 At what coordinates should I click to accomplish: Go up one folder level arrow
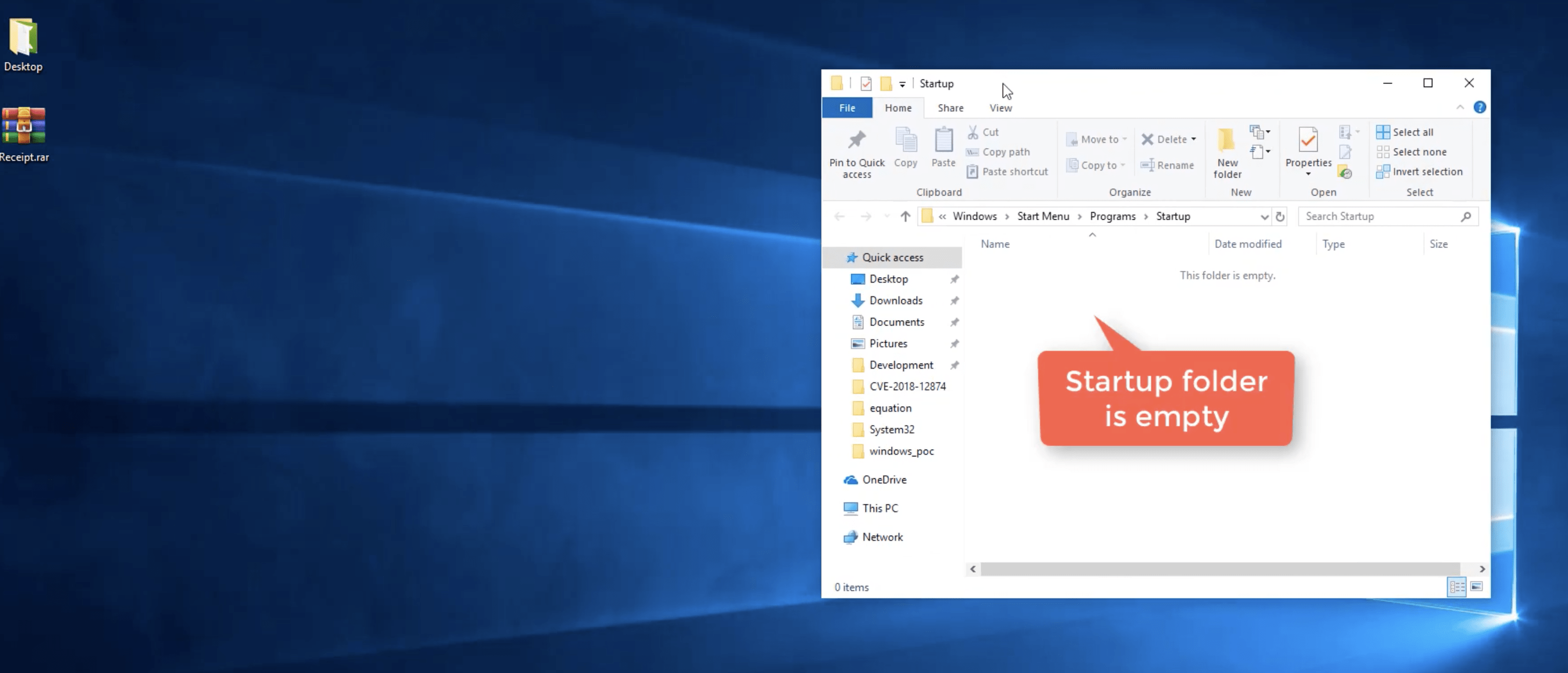[x=905, y=216]
